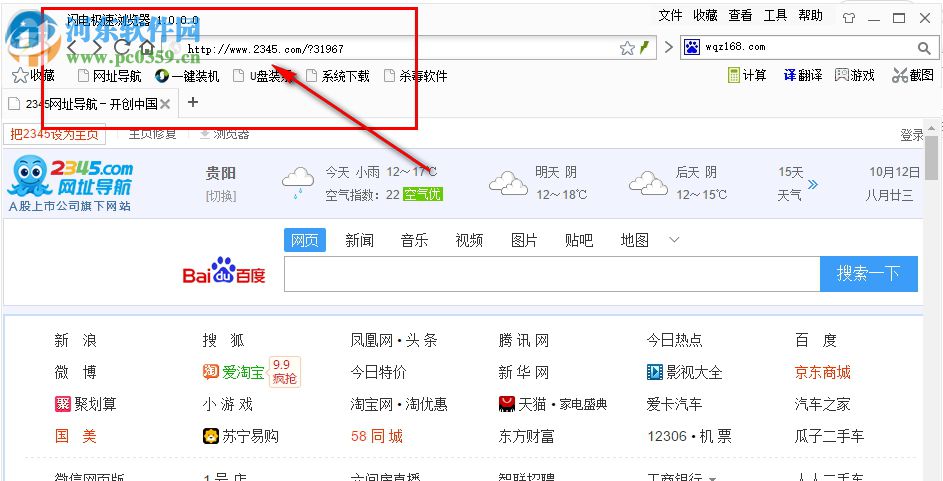Open the 计算 calculator tool
The width and height of the screenshot is (943, 481).
(747, 75)
